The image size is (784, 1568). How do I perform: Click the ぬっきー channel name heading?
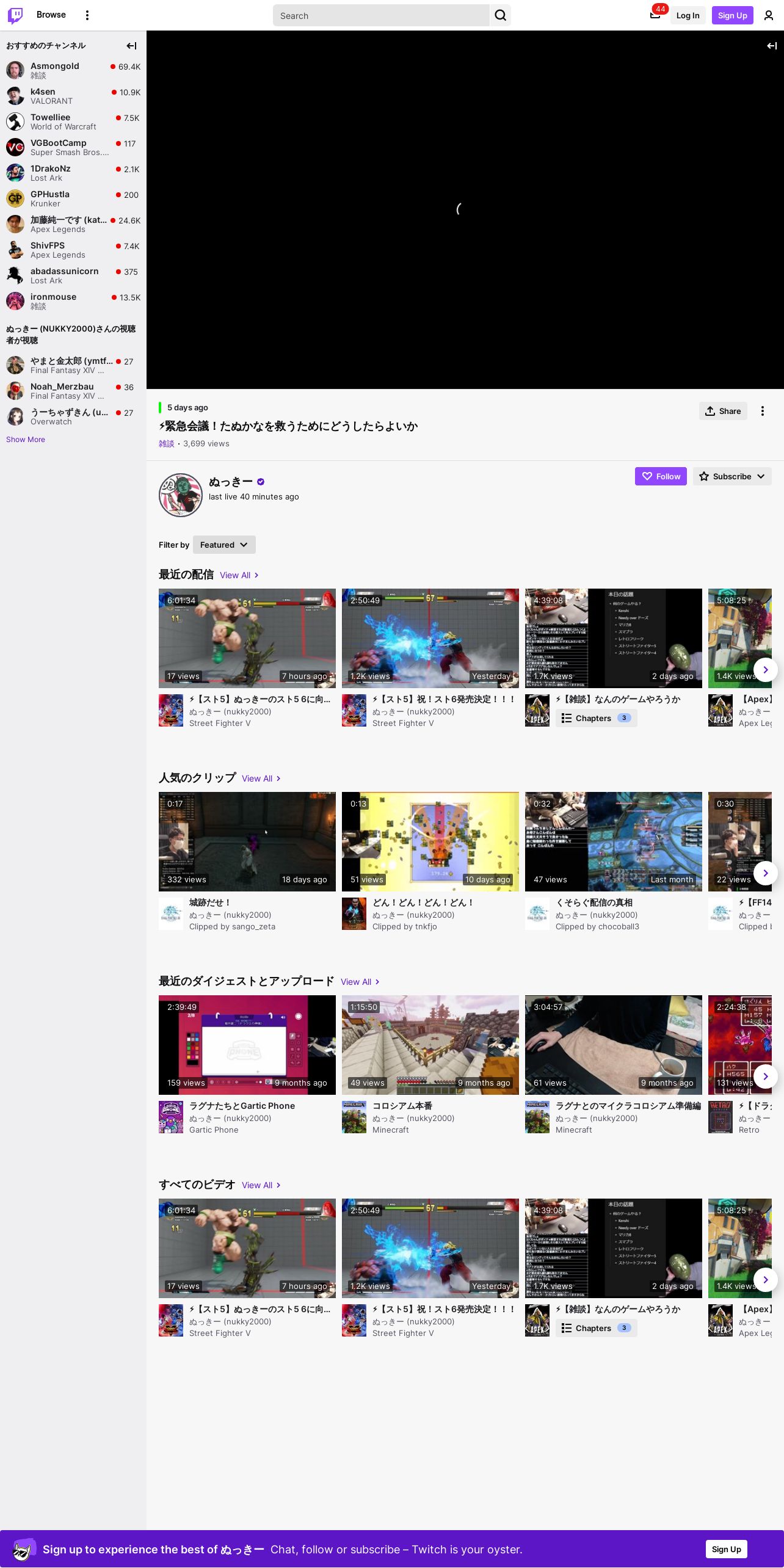(x=231, y=482)
